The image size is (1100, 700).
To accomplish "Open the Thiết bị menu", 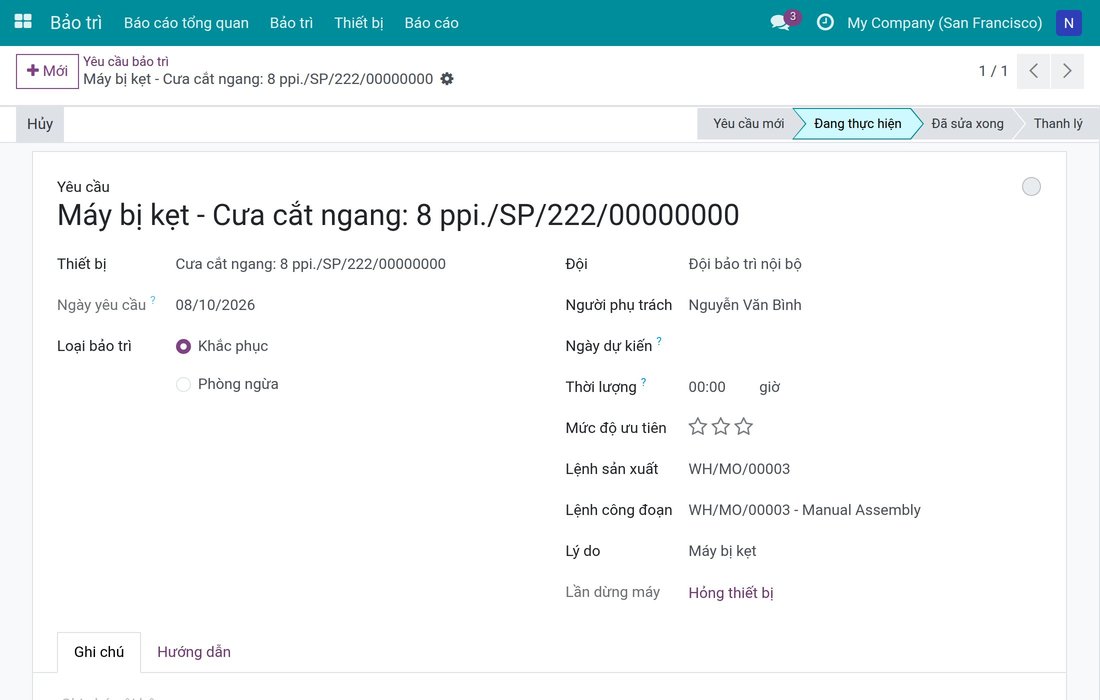I will (x=358, y=22).
